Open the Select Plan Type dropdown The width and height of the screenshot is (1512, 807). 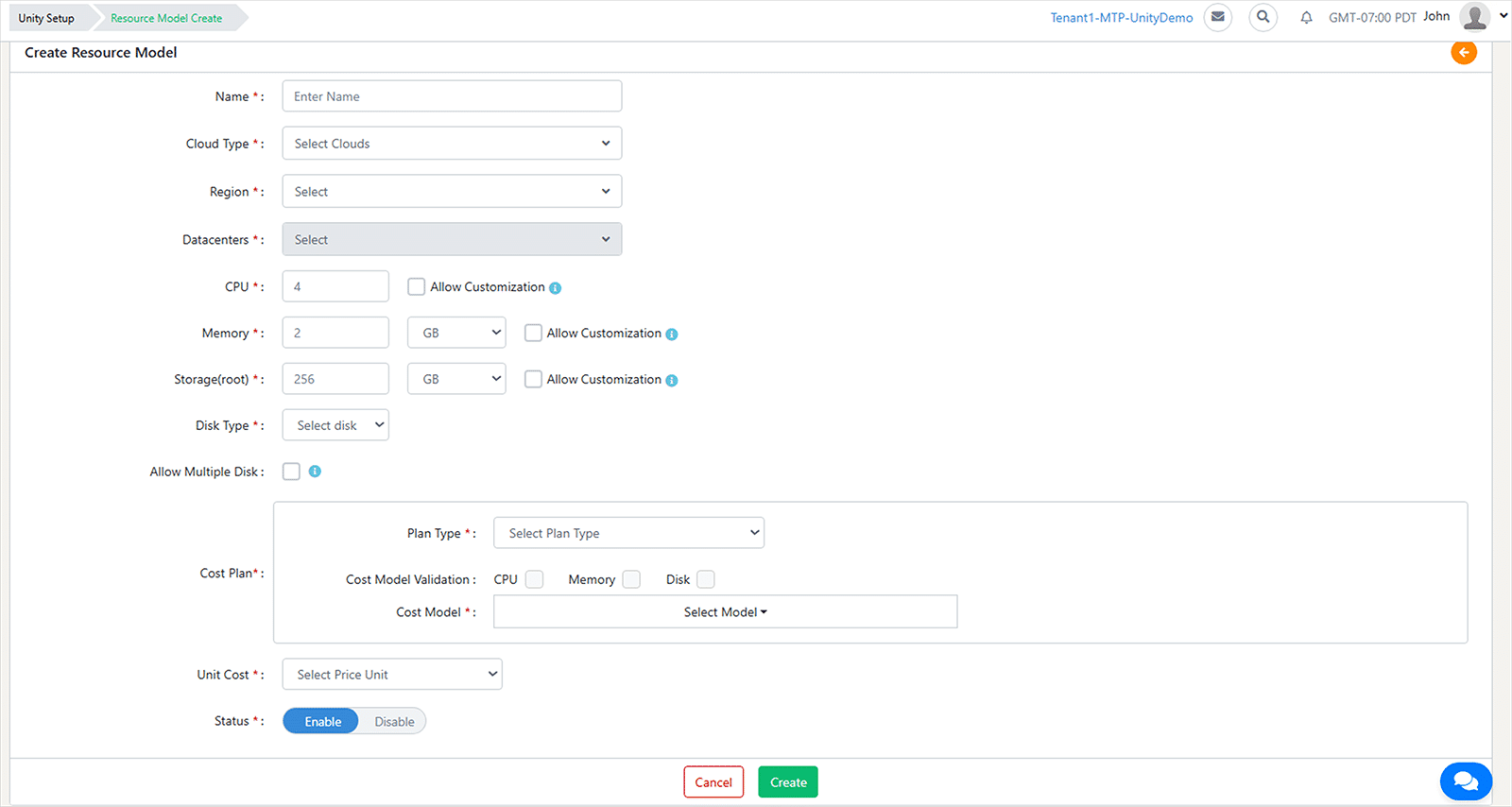628,533
